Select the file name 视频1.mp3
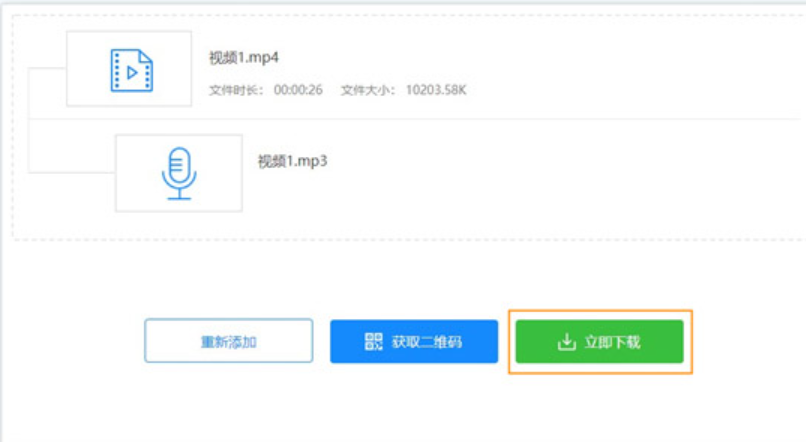Viewport: 806px width, 442px height. coord(292,161)
